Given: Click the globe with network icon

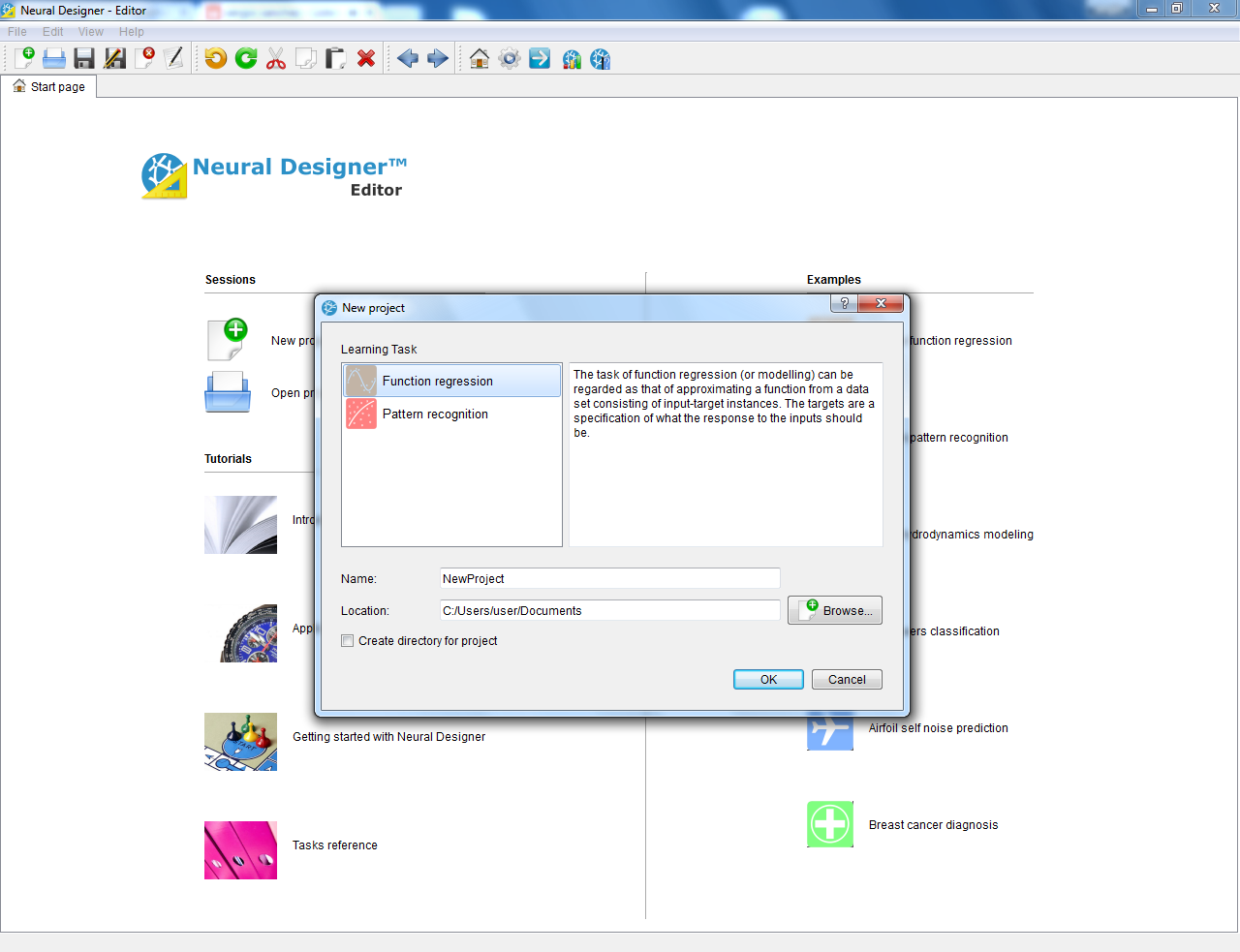Looking at the screenshot, I should click(x=601, y=59).
